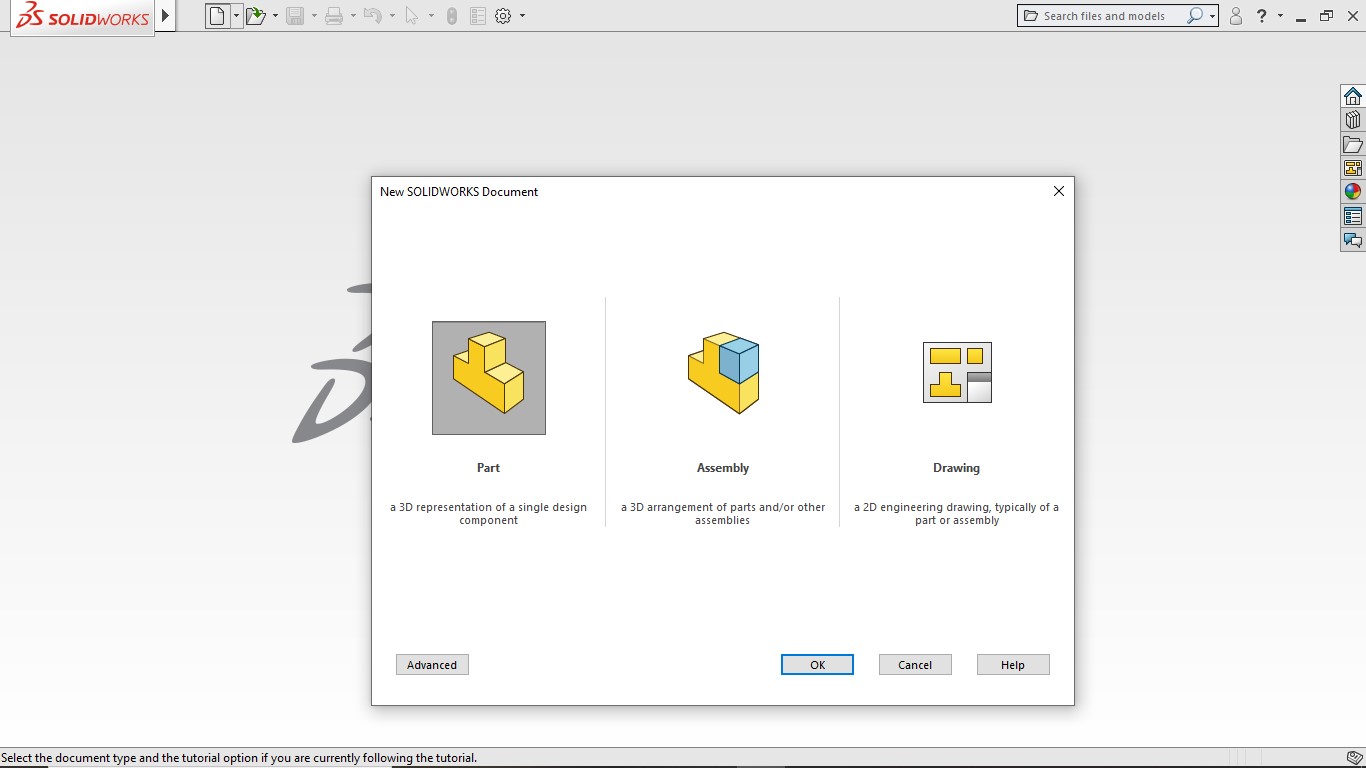Open the File Explorer task pane
The image size is (1366, 768).
1352,144
